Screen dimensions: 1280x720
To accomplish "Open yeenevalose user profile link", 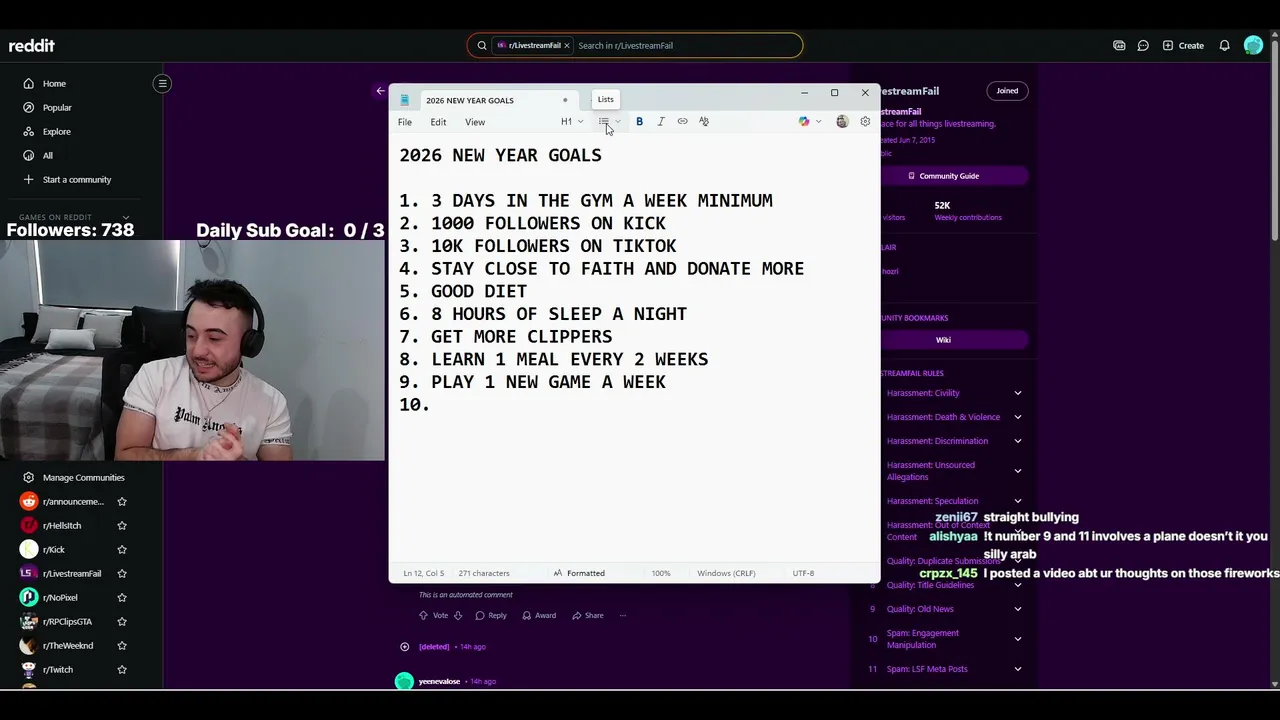I will click(x=439, y=682).
